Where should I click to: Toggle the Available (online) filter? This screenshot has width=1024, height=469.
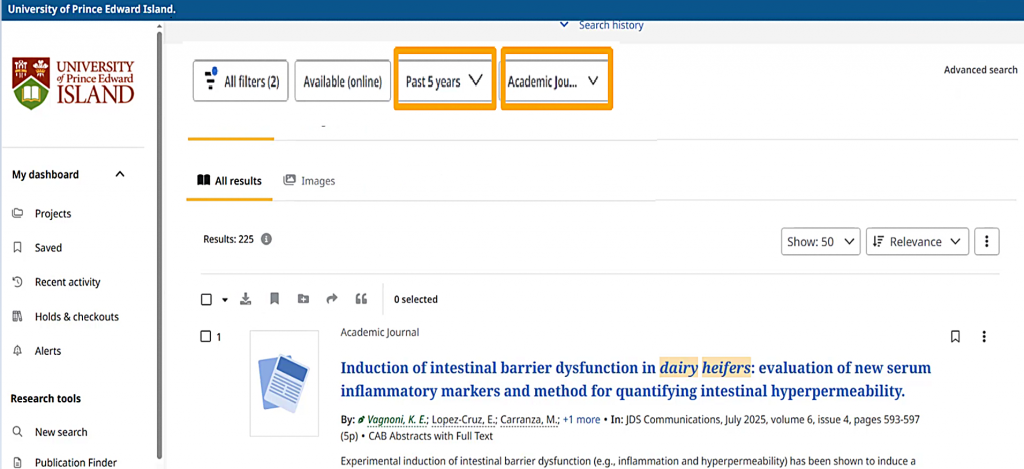pos(342,82)
